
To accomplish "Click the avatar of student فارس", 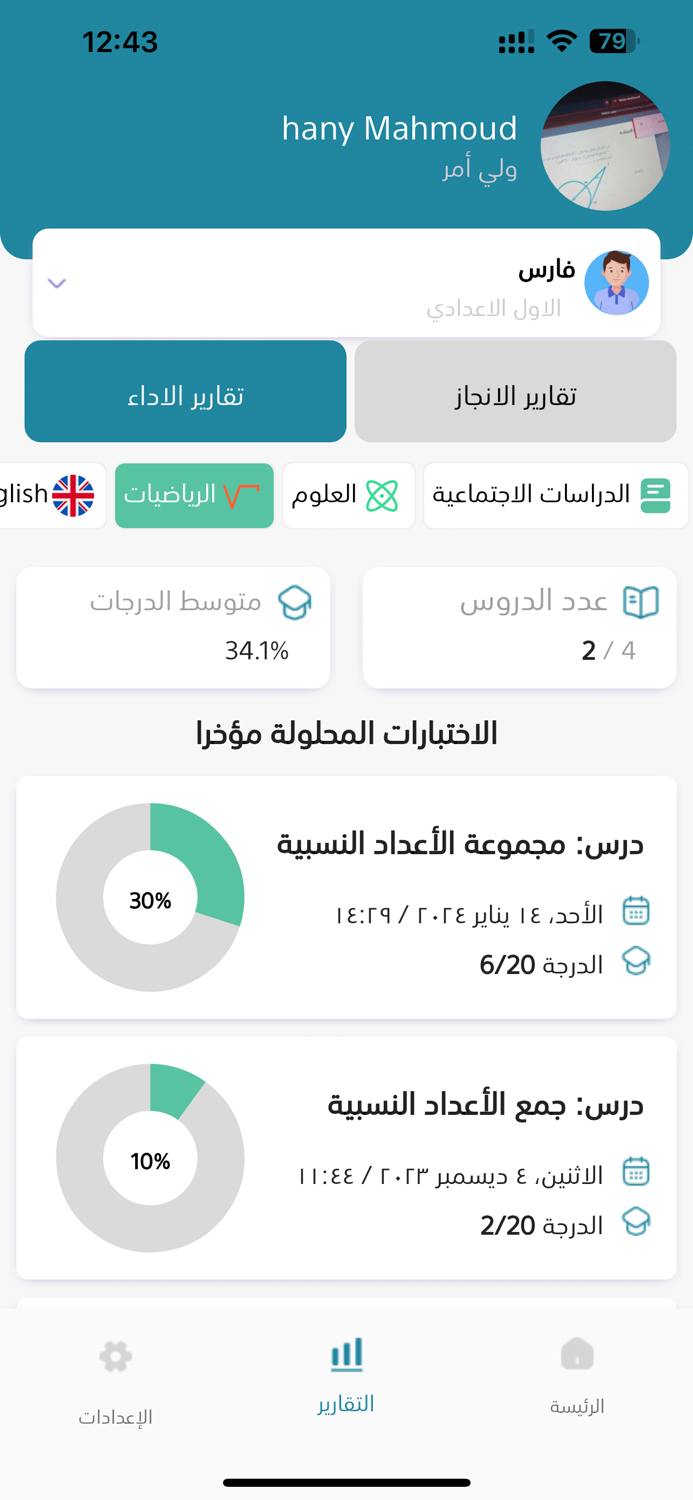I will click(x=617, y=283).
